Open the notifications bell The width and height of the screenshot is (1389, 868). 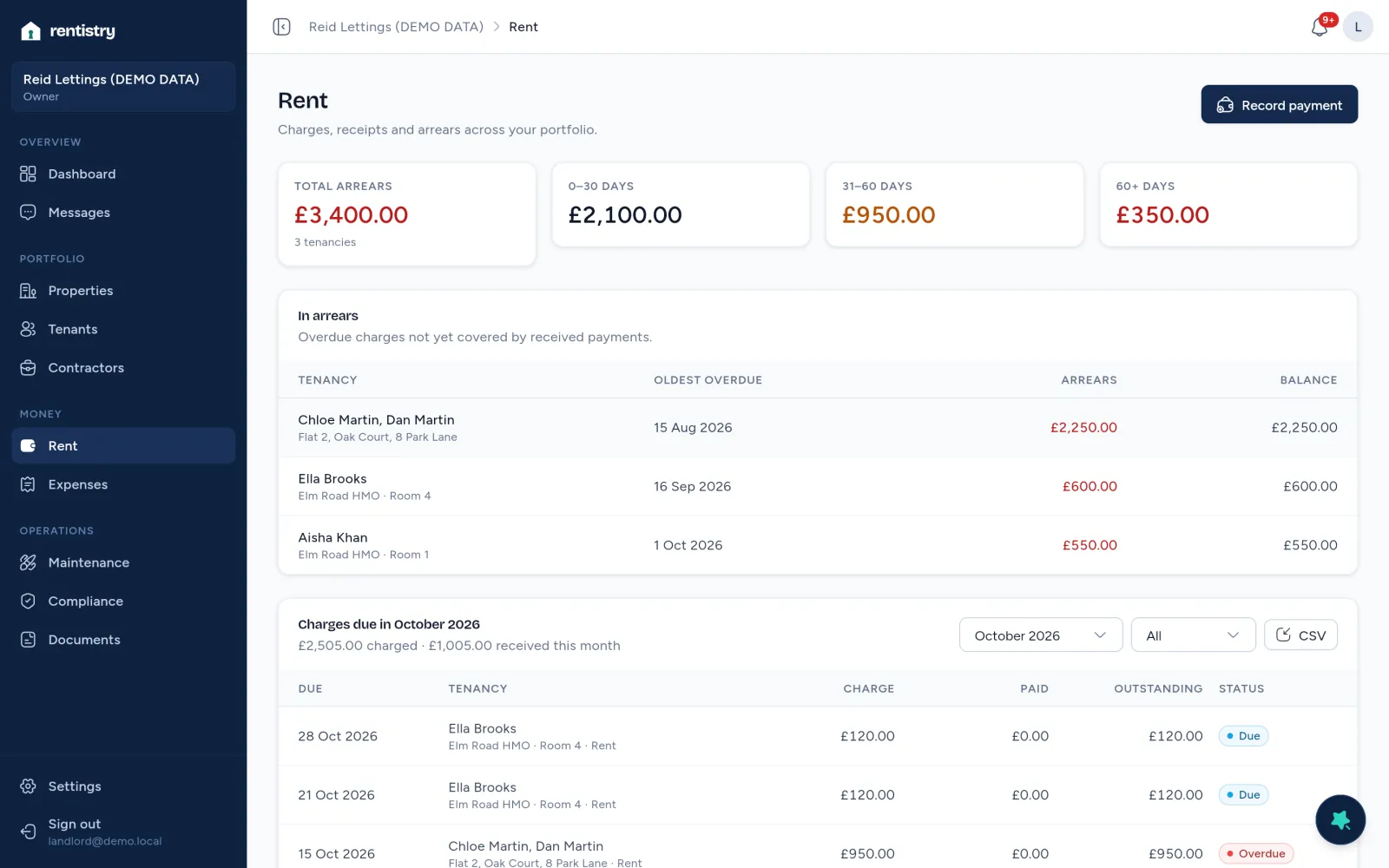click(x=1320, y=27)
